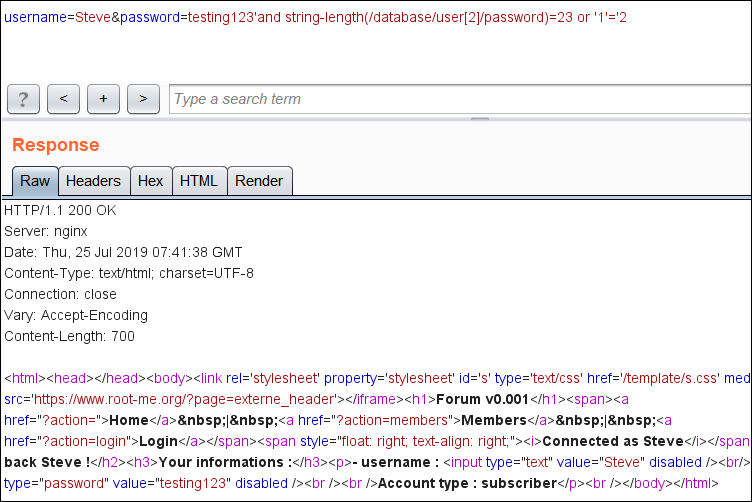Viewport: 752px width, 502px height.
Task: Click the value="testing123" attribute in response
Action: click(x=172, y=483)
